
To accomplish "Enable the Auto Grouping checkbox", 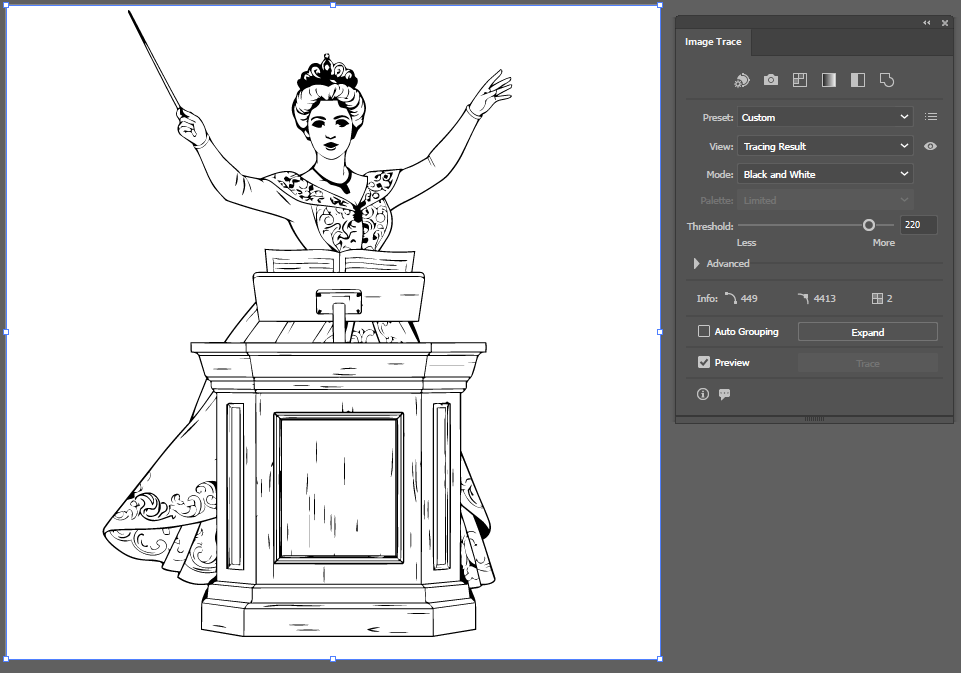I will (x=704, y=331).
